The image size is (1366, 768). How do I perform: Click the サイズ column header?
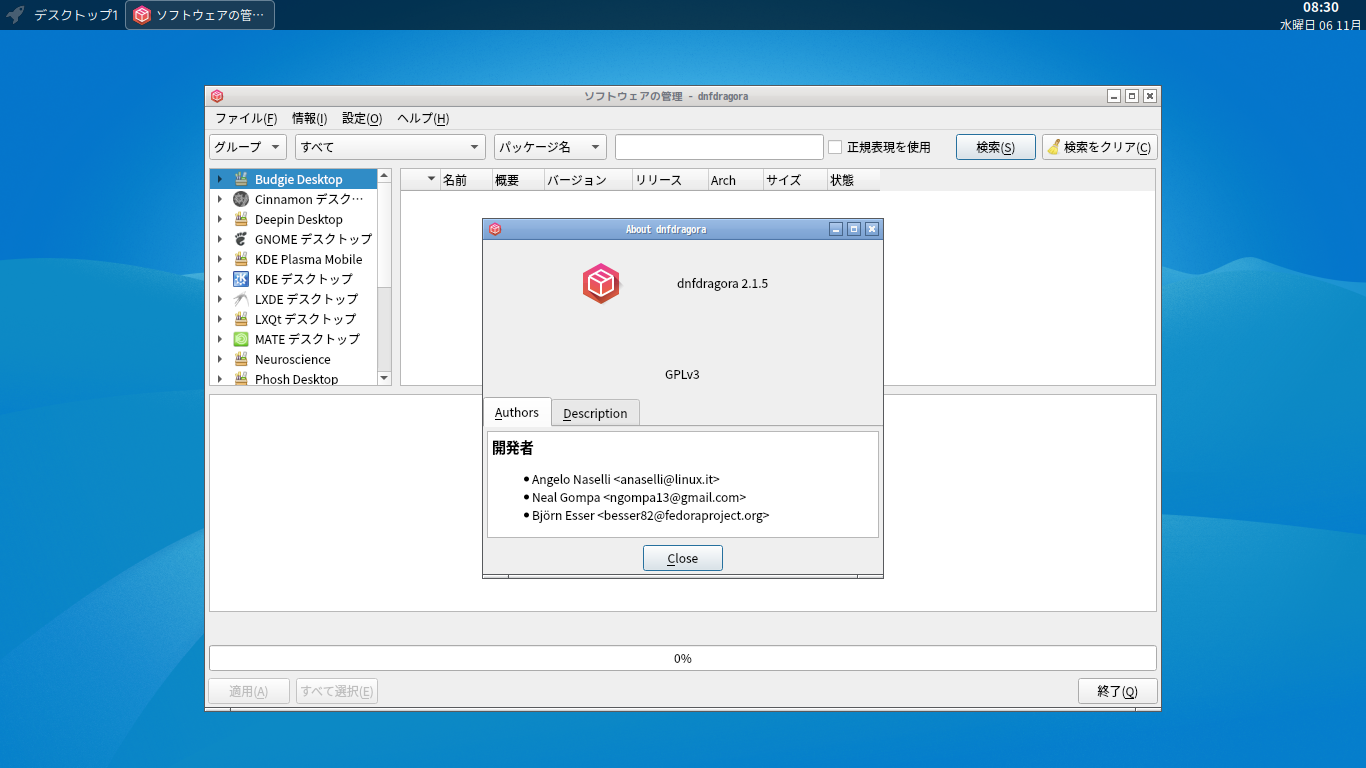[x=795, y=180]
